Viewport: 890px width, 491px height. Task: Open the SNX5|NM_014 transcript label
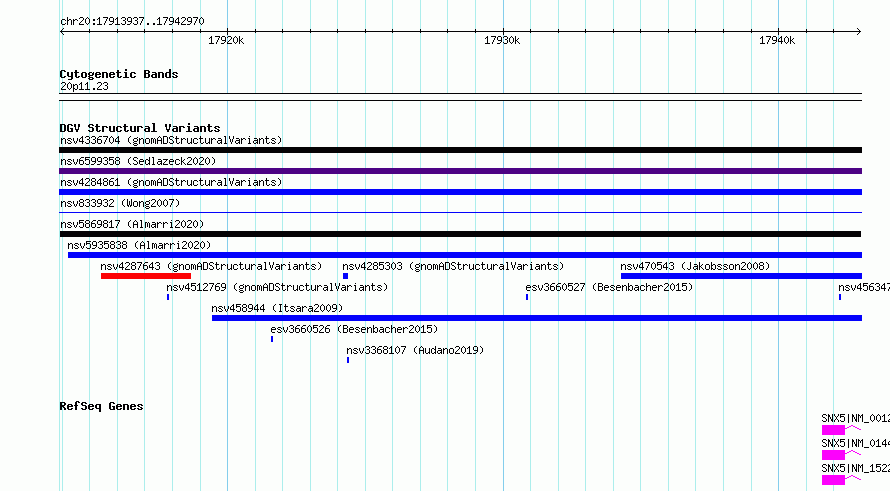click(x=855, y=443)
